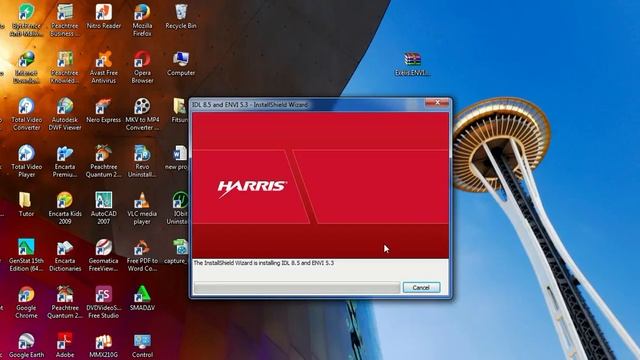Screen dimensions: 640x360
Task: Open Encarta Dictionaries shortcut
Action: click(x=64, y=255)
